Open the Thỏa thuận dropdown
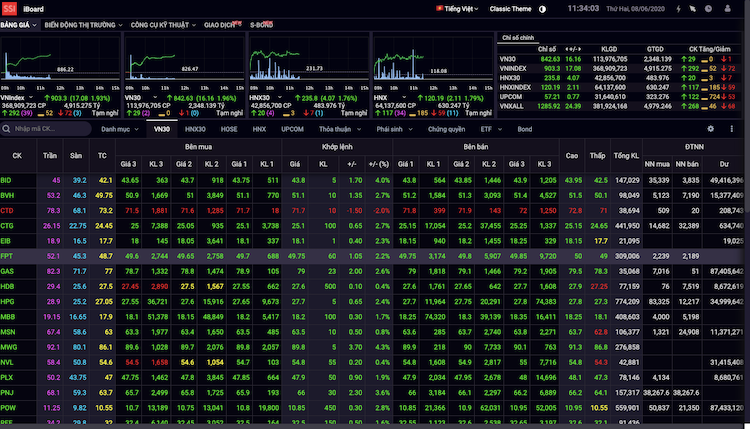Viewport: 750px width, 429px height. pos(340,129)
